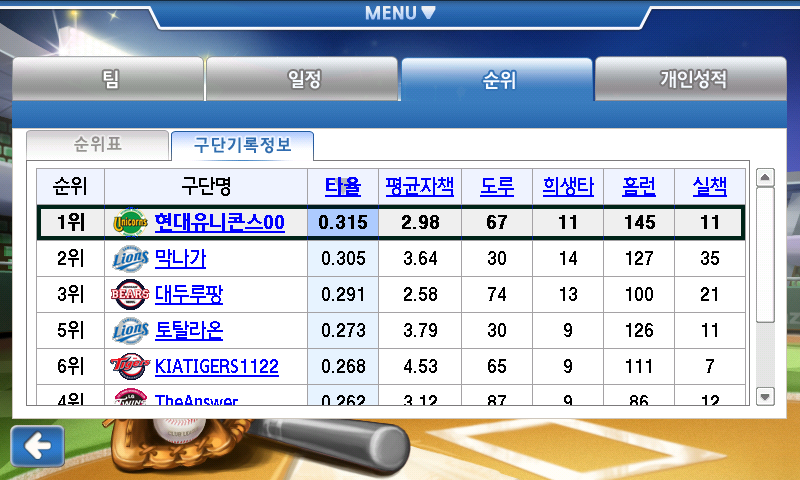Open team link 막나가

(180, 259)
